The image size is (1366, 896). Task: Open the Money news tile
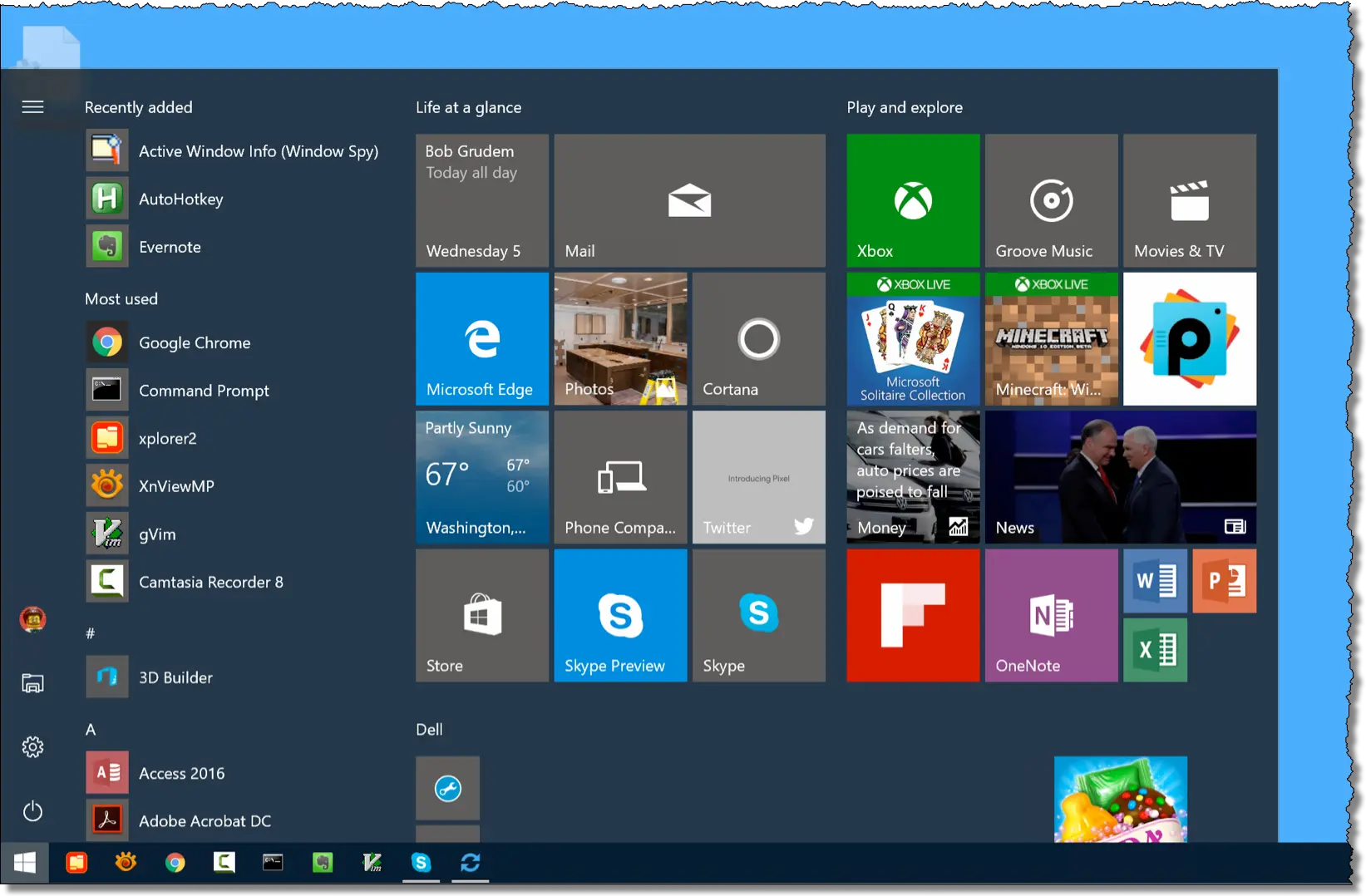913,477
